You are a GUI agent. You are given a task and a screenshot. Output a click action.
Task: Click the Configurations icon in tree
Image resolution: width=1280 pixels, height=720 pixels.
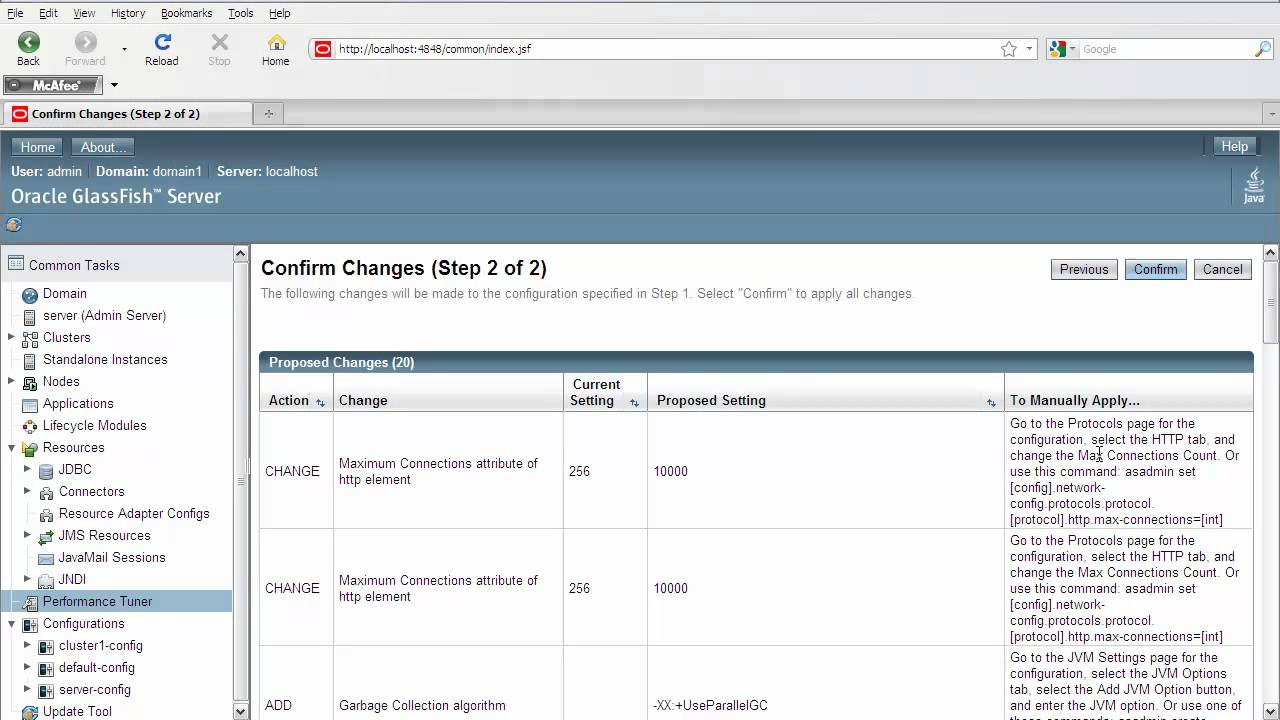point(30,624)
